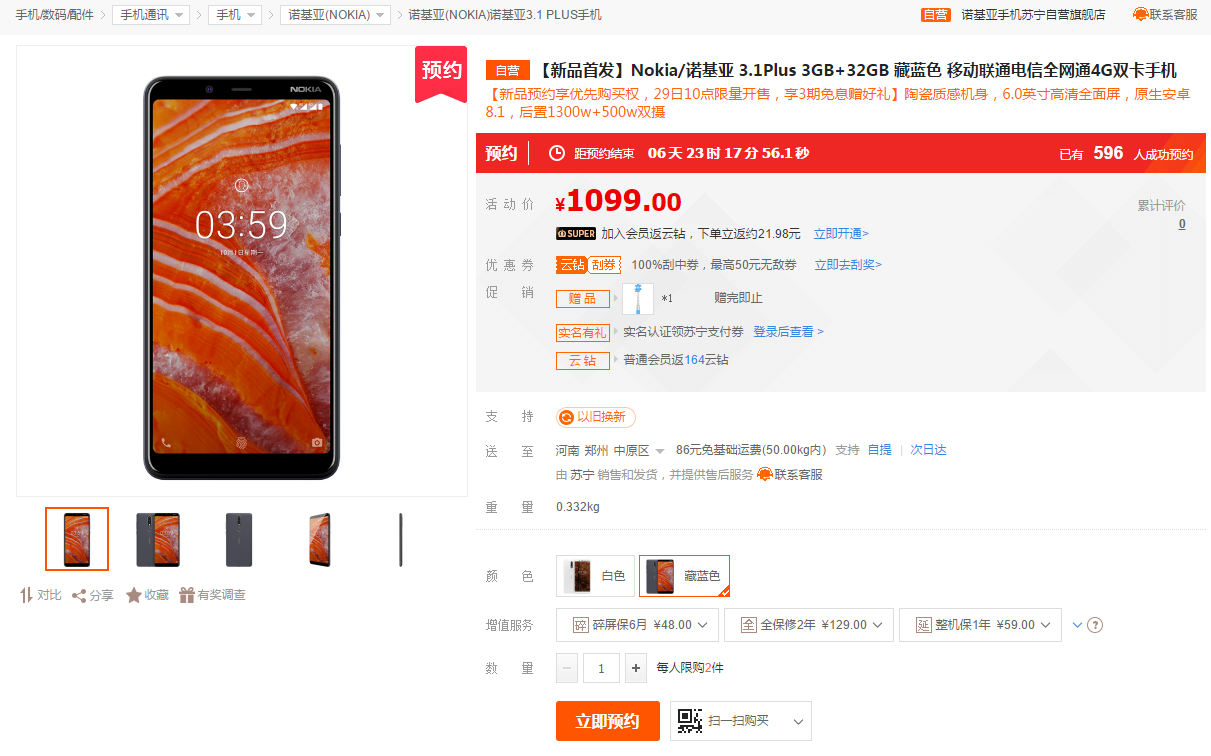This screenshot has width=1211, height=756.
Task: Increase quantity with the plus button
Action: tap(636, 668)
